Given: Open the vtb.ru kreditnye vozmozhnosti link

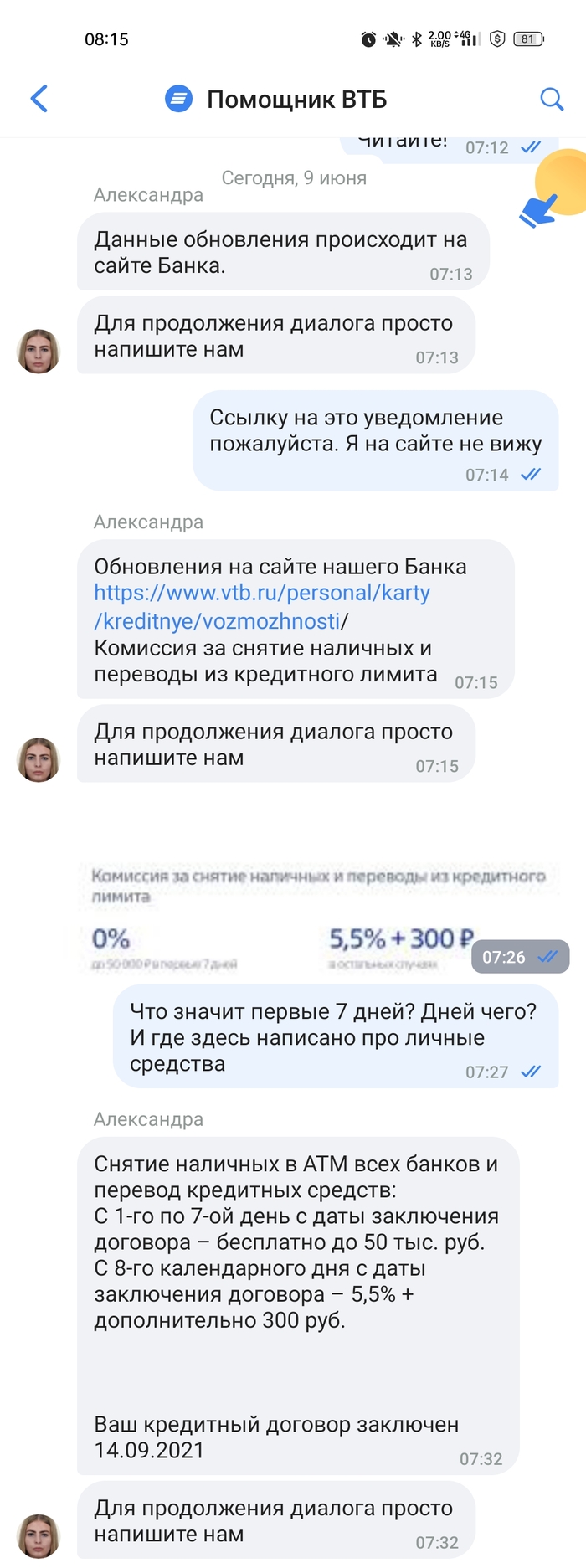Looking at the screenshot, I should click(261, 606).
